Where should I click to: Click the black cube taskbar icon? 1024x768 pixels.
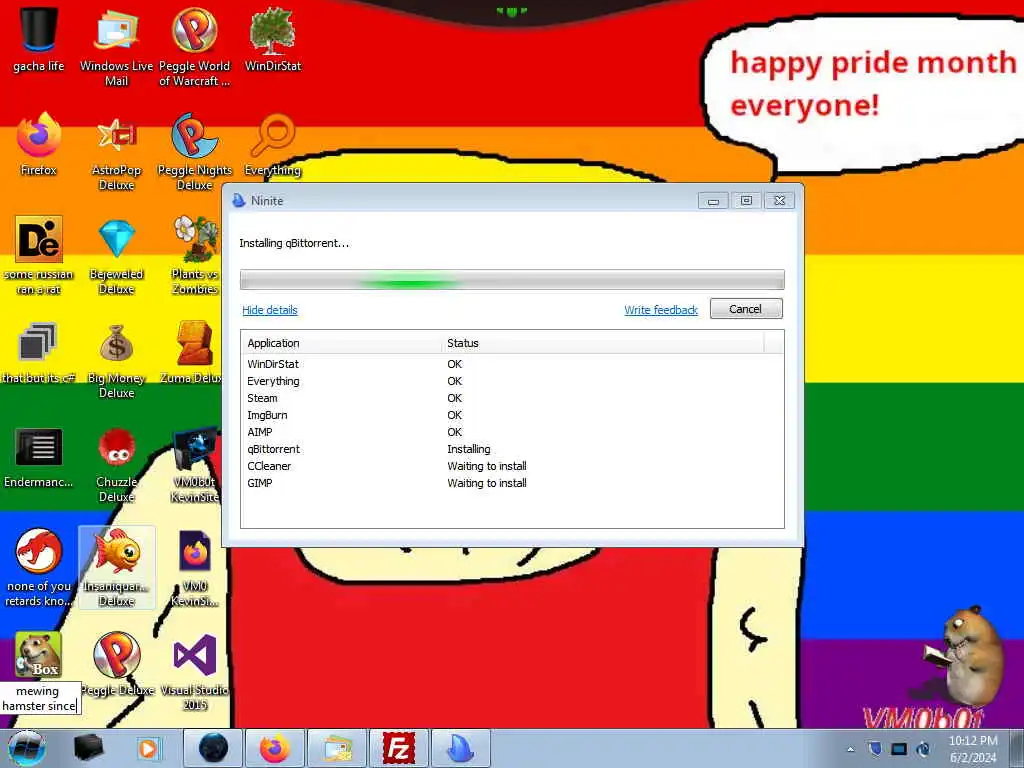click(x=88, y=748)
